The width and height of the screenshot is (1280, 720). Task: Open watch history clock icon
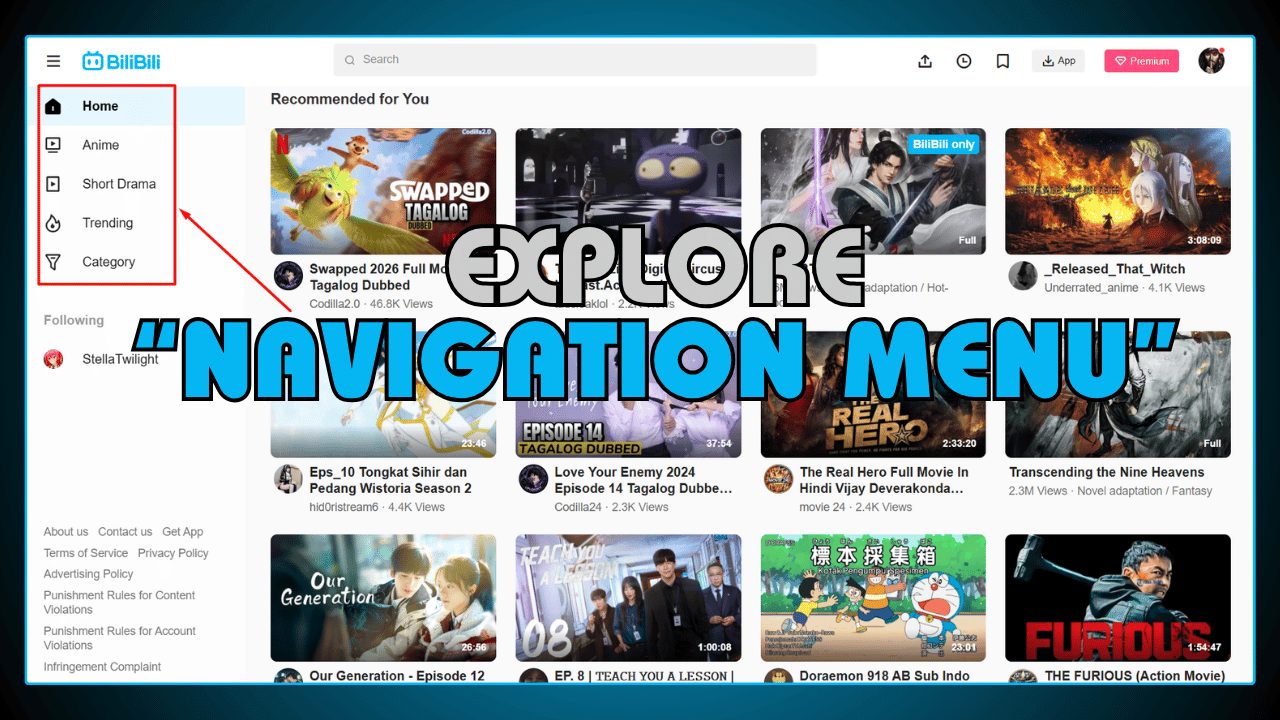(x=964, y=61)
